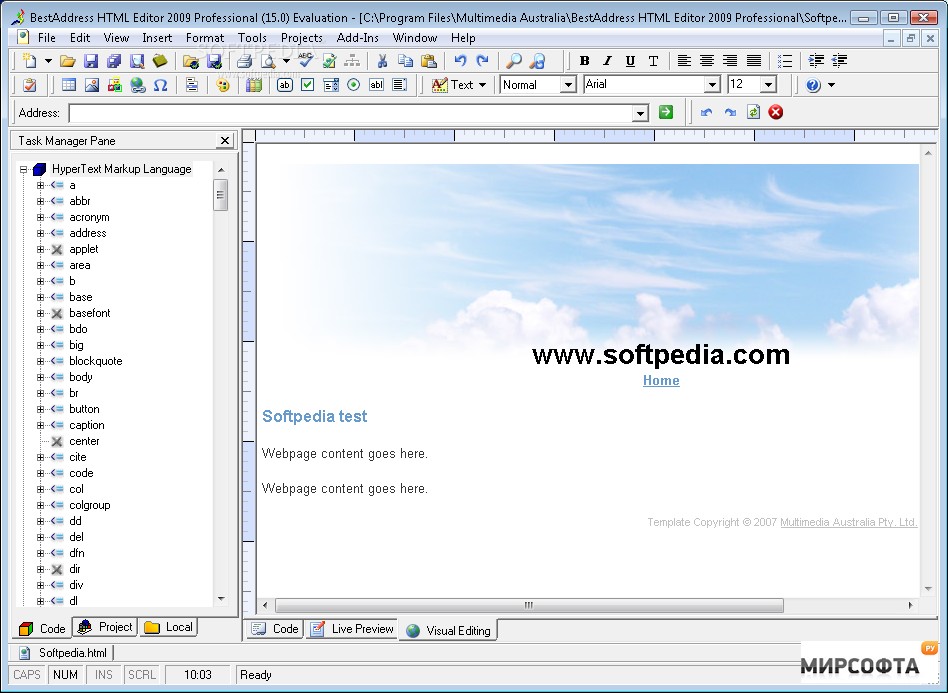The width and height of the screenshot is (948, 693).
Task: Switch to the Code editor tab
Action: click(275, 629)
